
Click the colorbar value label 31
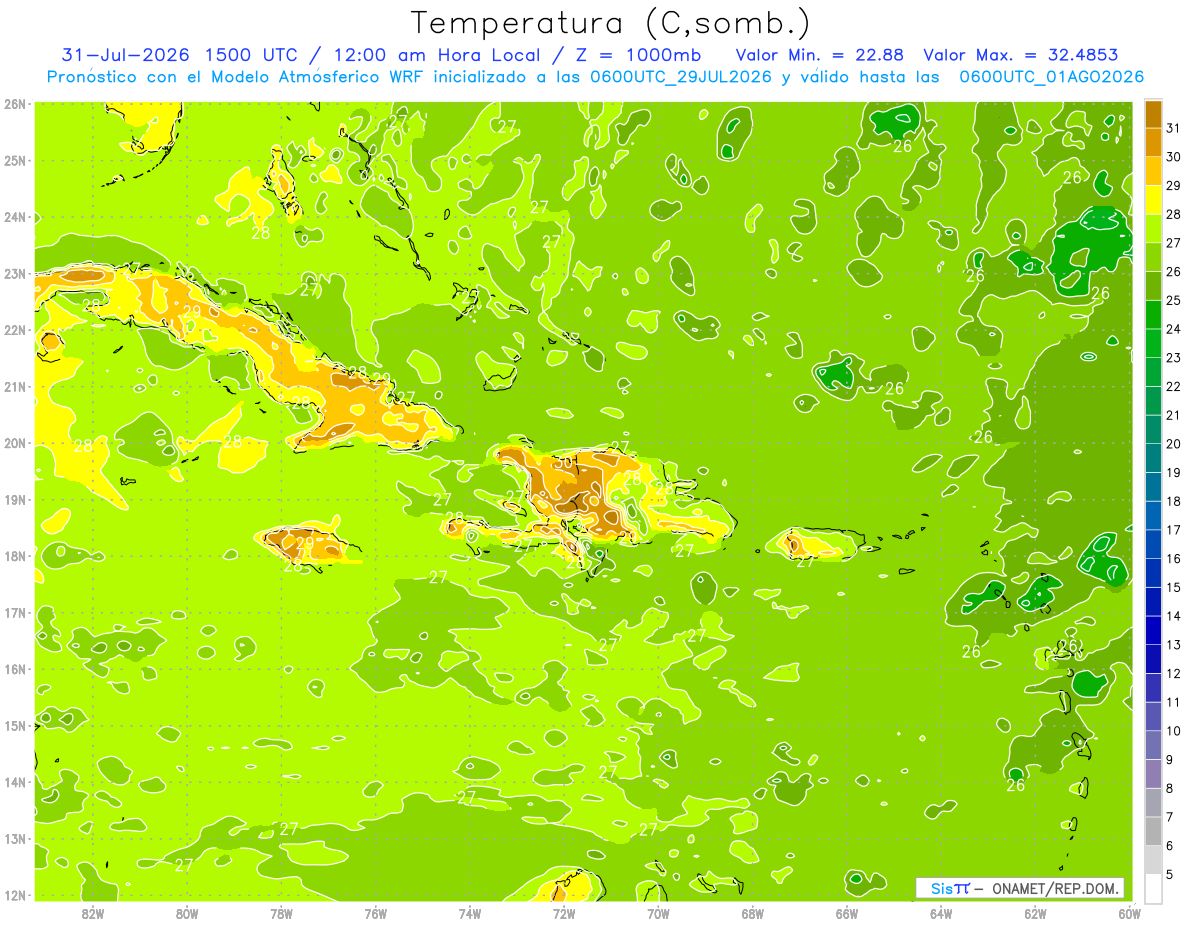tap(1173, 128)
